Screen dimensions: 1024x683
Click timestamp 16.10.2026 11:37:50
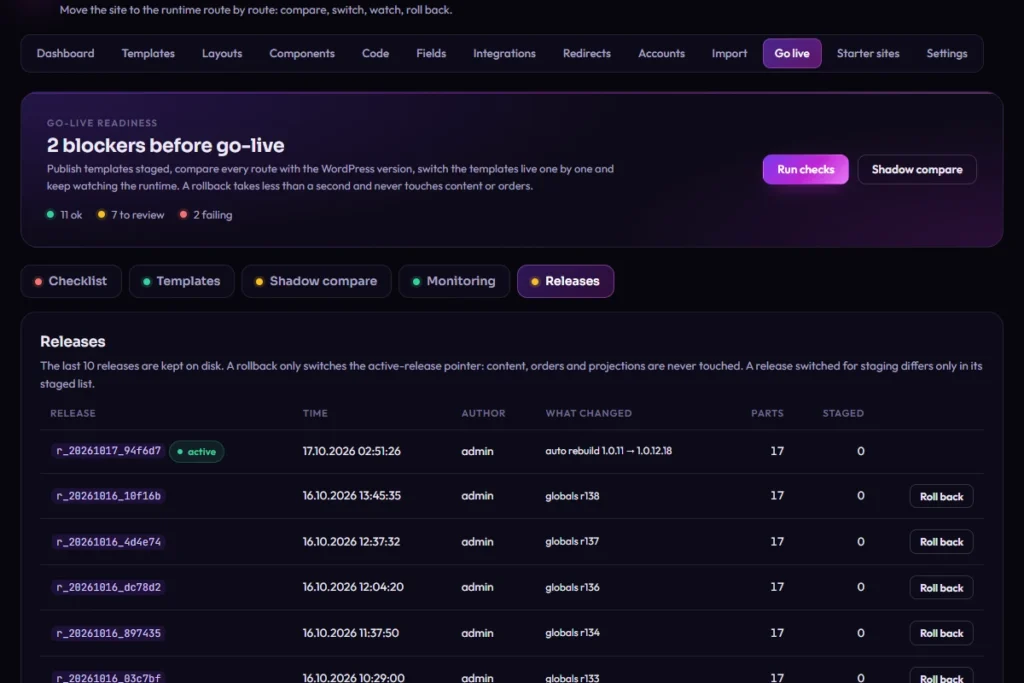(351, 633)
